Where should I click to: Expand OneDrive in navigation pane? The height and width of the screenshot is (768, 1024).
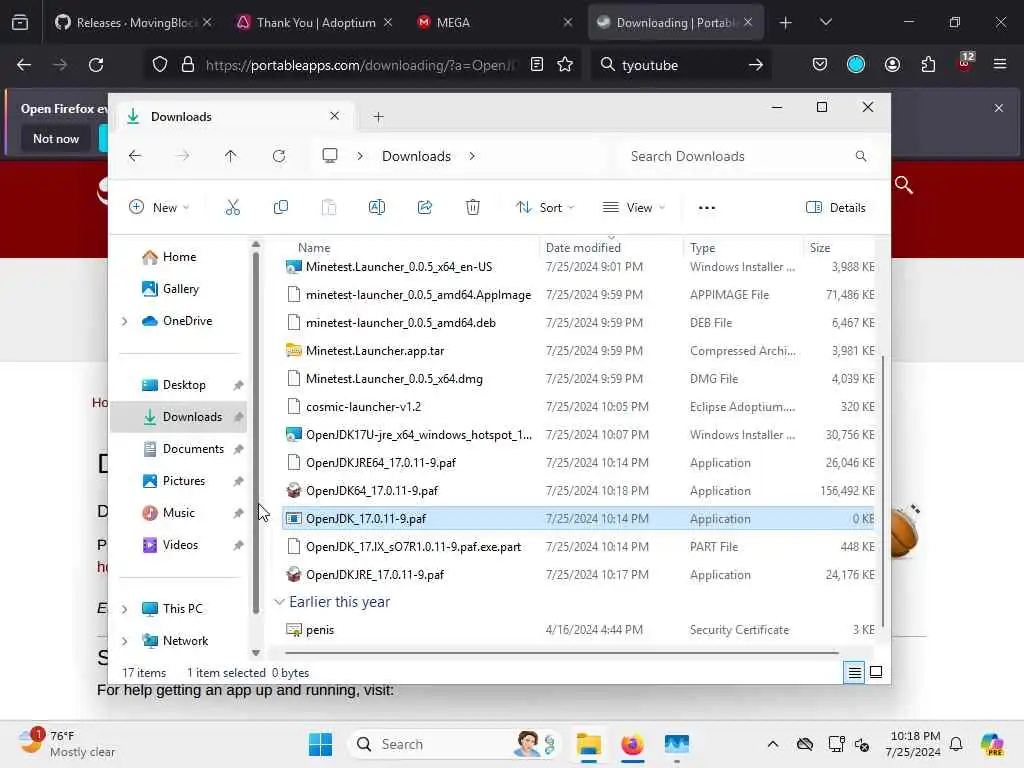click(x=125, y=321)
